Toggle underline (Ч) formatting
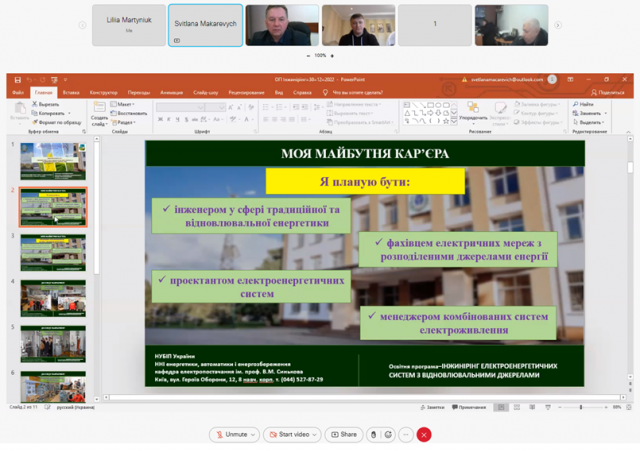Viewport: 640px width, 452px height. pos(177,119)
